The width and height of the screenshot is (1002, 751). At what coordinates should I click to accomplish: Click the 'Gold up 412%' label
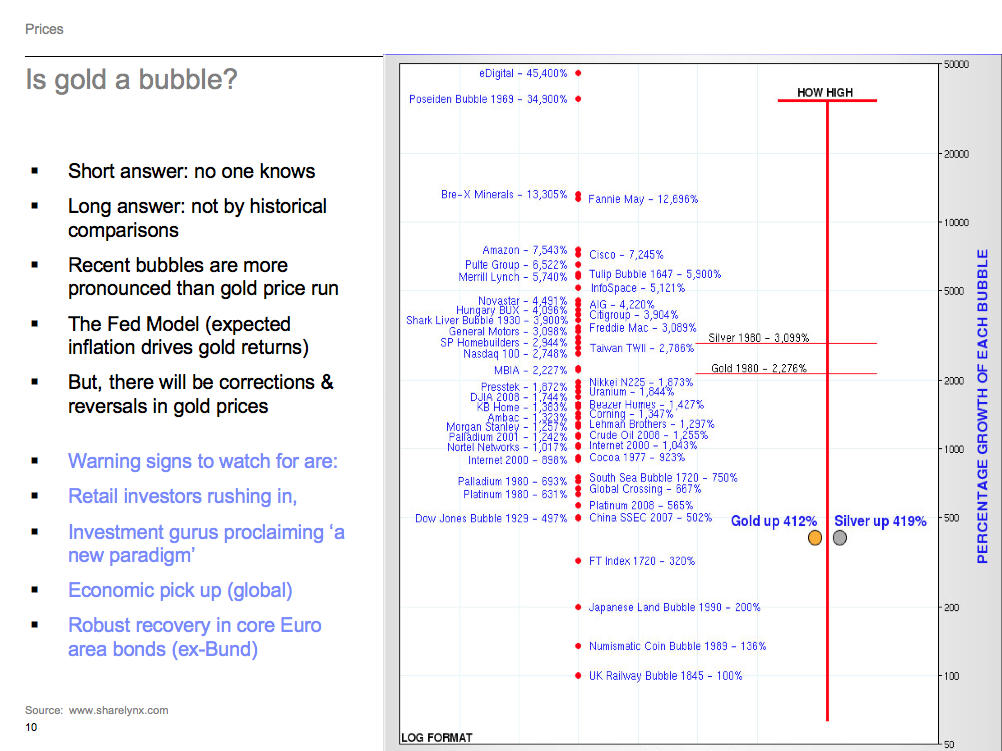click(774, 521)
